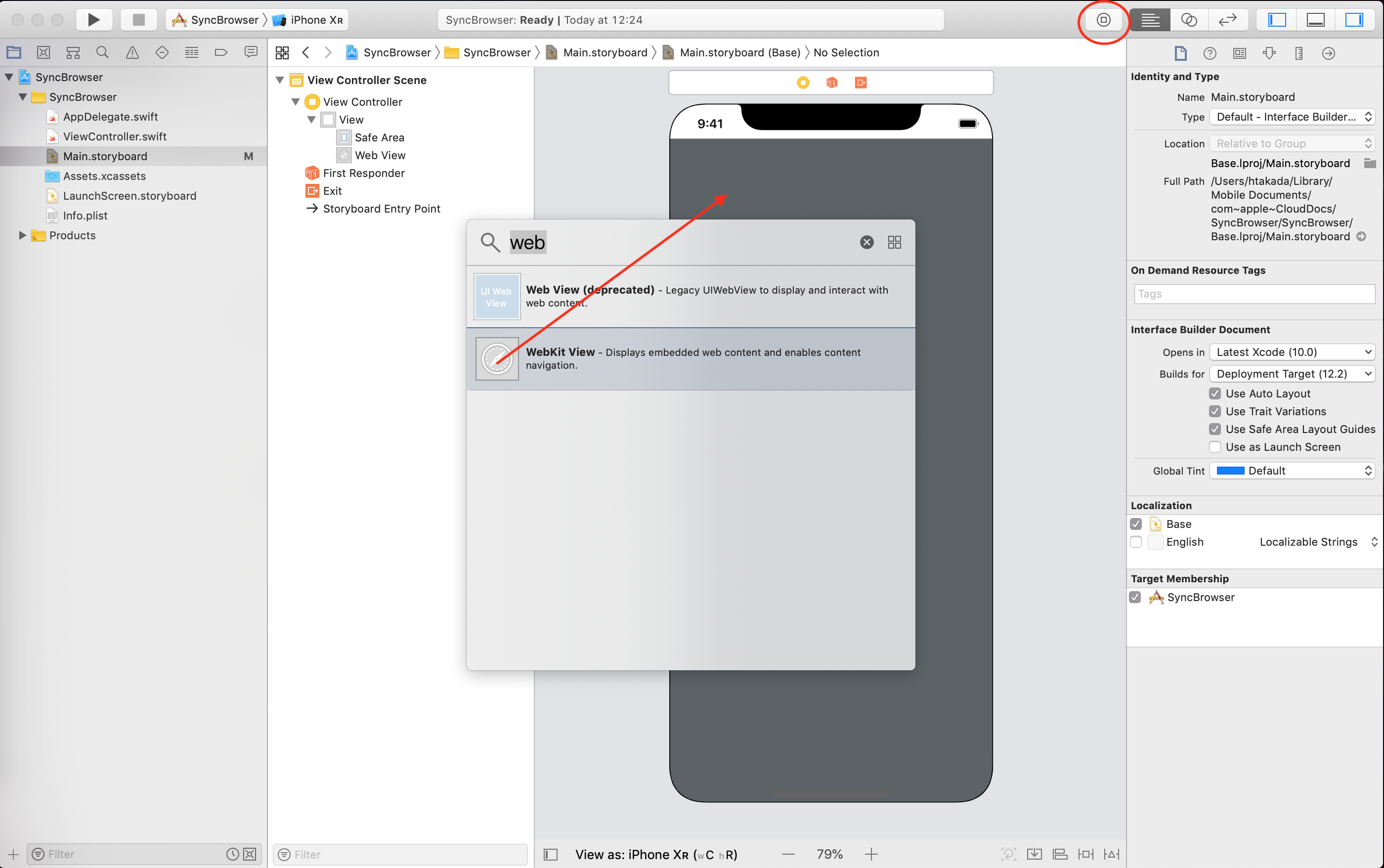Show the Identity inspector

click(x=1239, y=53)
